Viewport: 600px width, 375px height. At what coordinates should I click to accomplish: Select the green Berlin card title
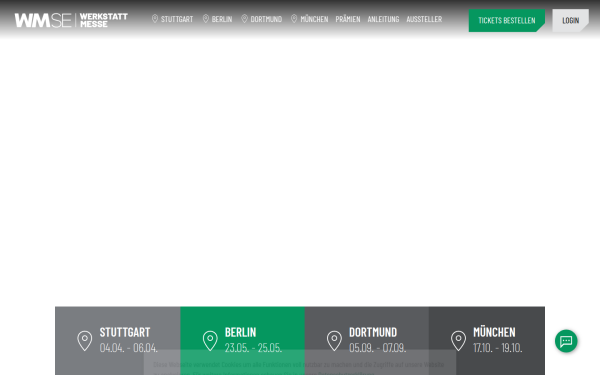[240, 332]
